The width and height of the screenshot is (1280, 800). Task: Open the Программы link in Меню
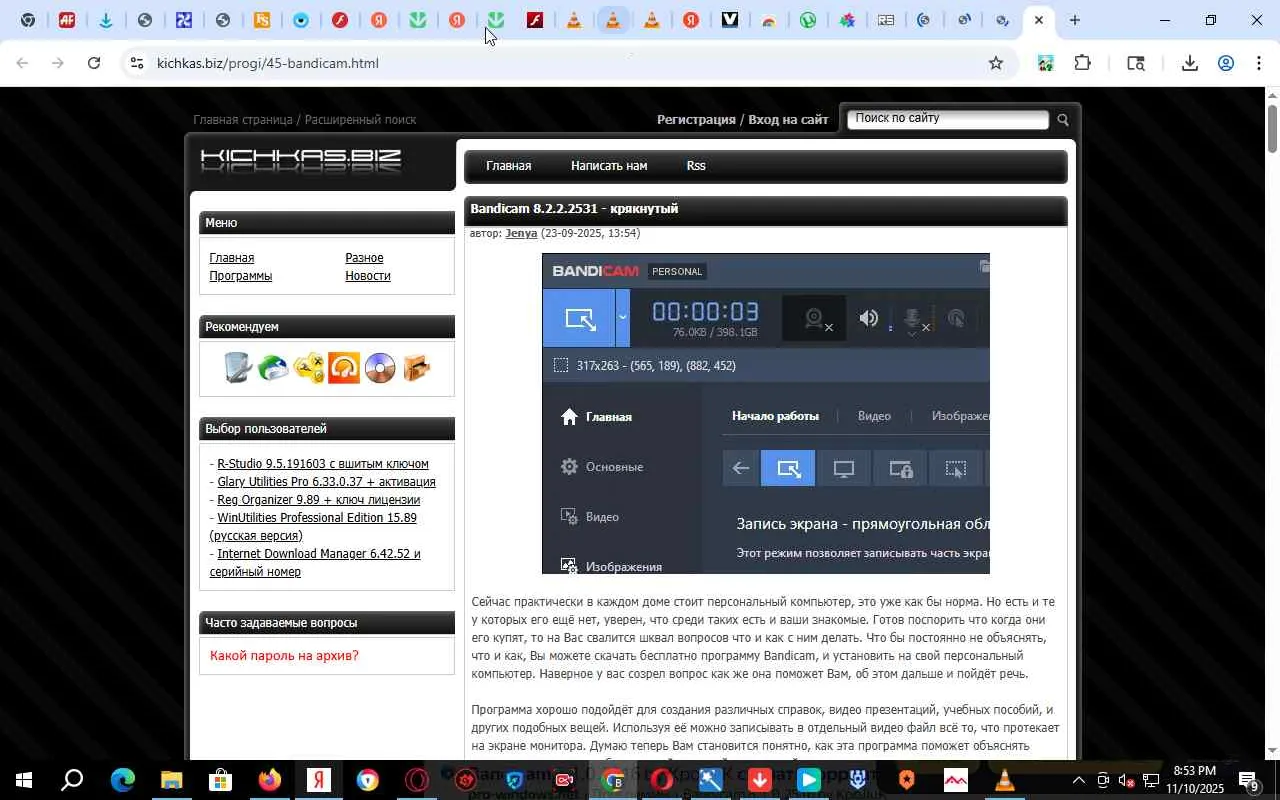240,276
